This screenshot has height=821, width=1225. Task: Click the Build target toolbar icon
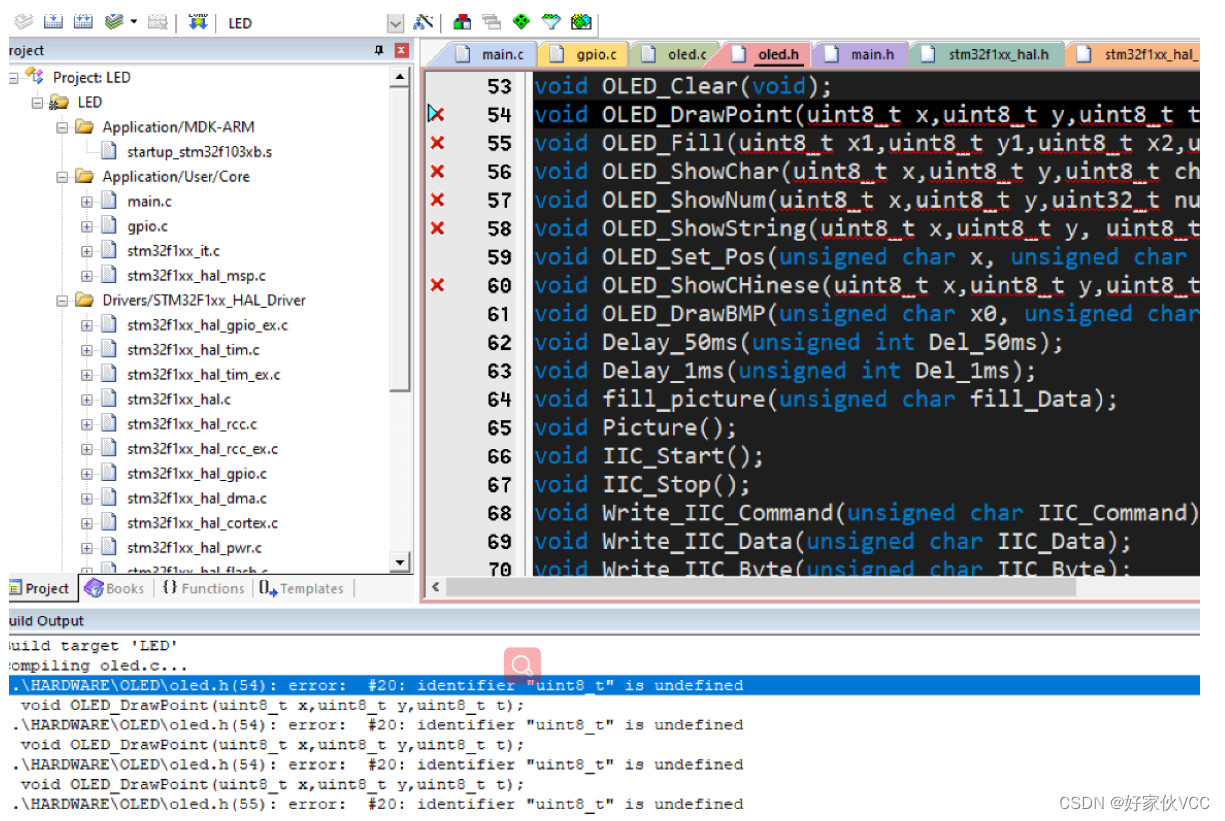tap(54, 21)
